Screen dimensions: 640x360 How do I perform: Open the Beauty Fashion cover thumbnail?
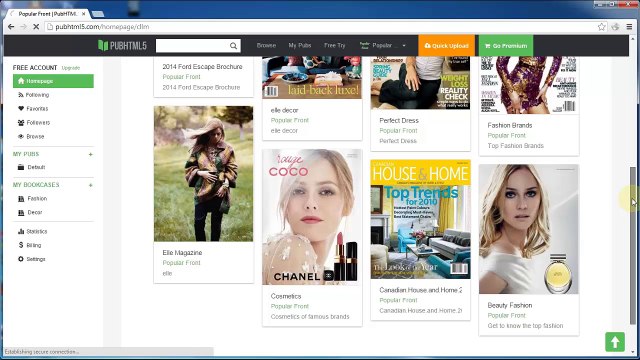click(529, 229)
